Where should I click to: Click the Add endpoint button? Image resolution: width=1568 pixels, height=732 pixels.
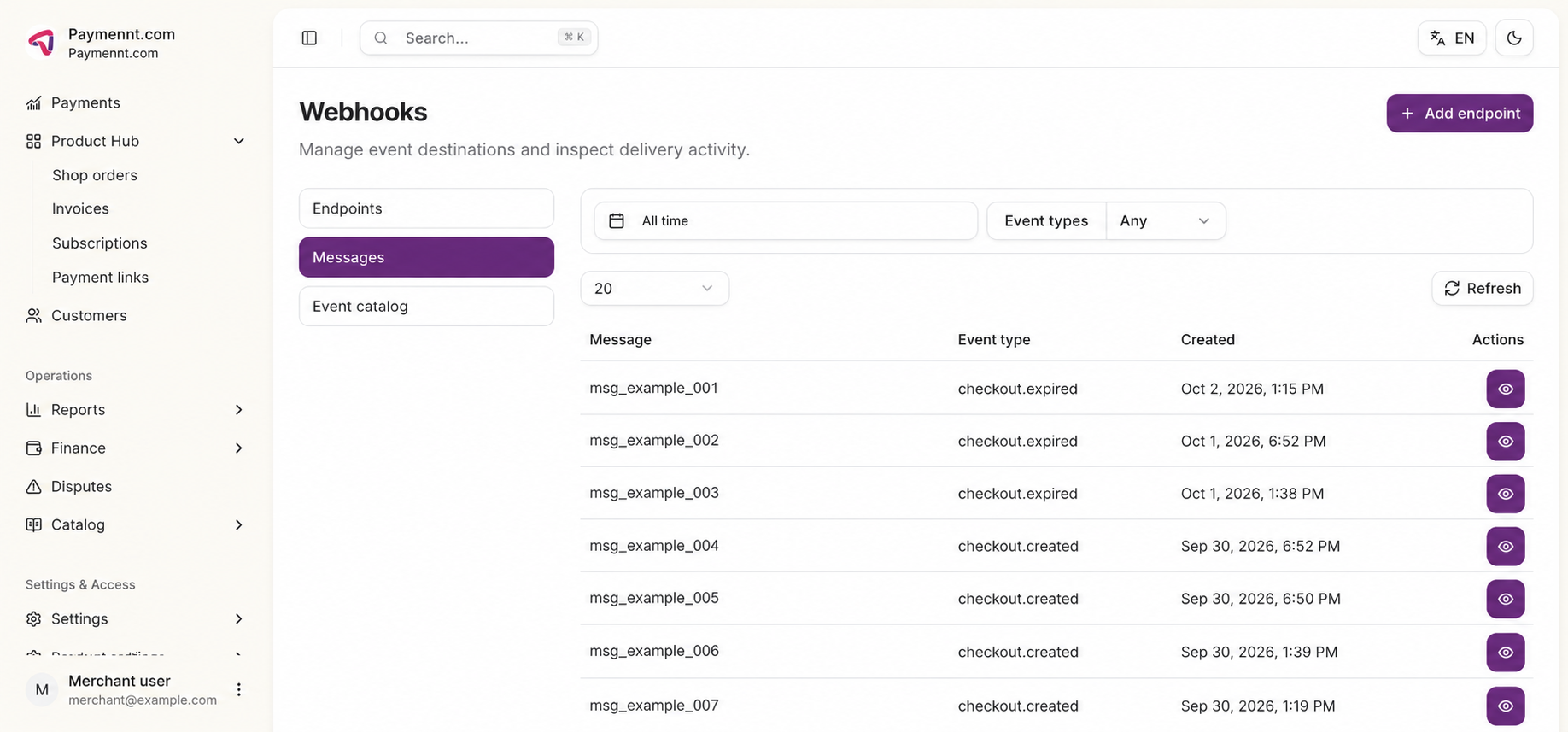(x=1460, y=114)
